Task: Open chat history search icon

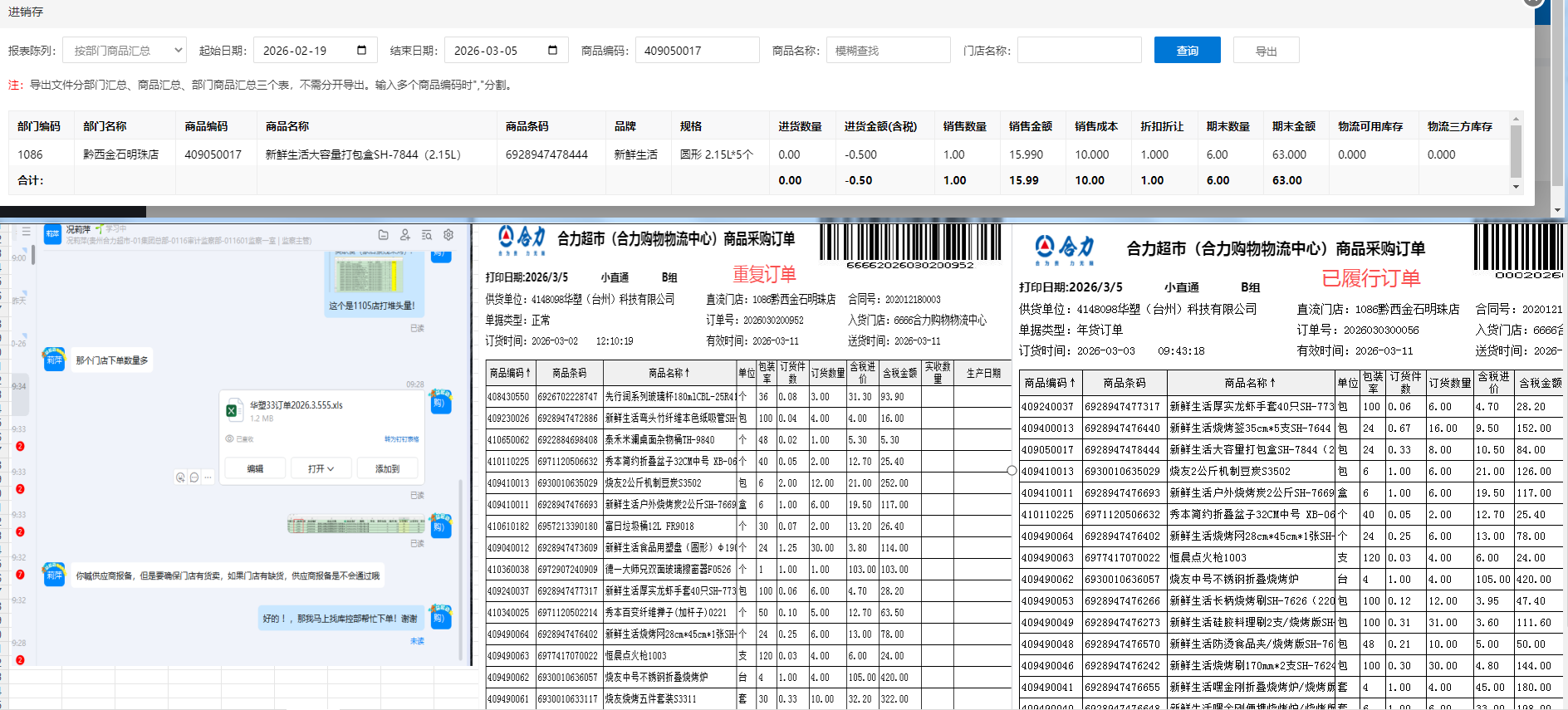Action: (x=427, y=235)
